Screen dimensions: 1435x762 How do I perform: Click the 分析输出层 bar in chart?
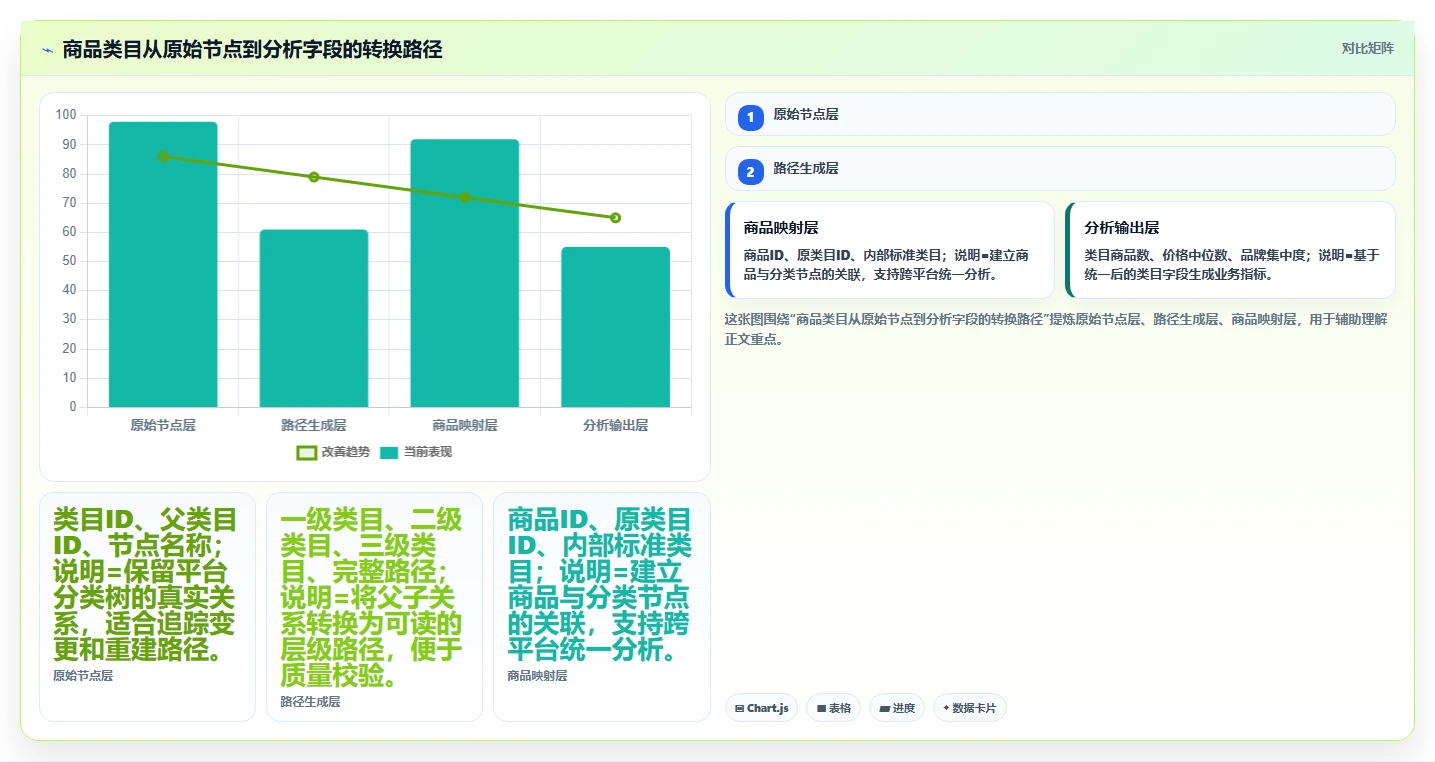(x=616, y=327)
